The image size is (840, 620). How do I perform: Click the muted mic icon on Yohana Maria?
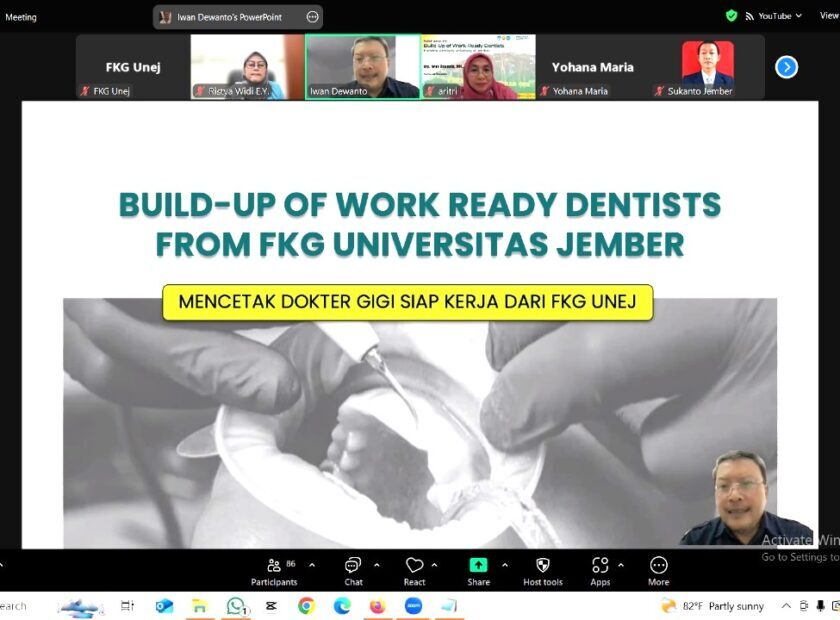(x=544, y=91)
